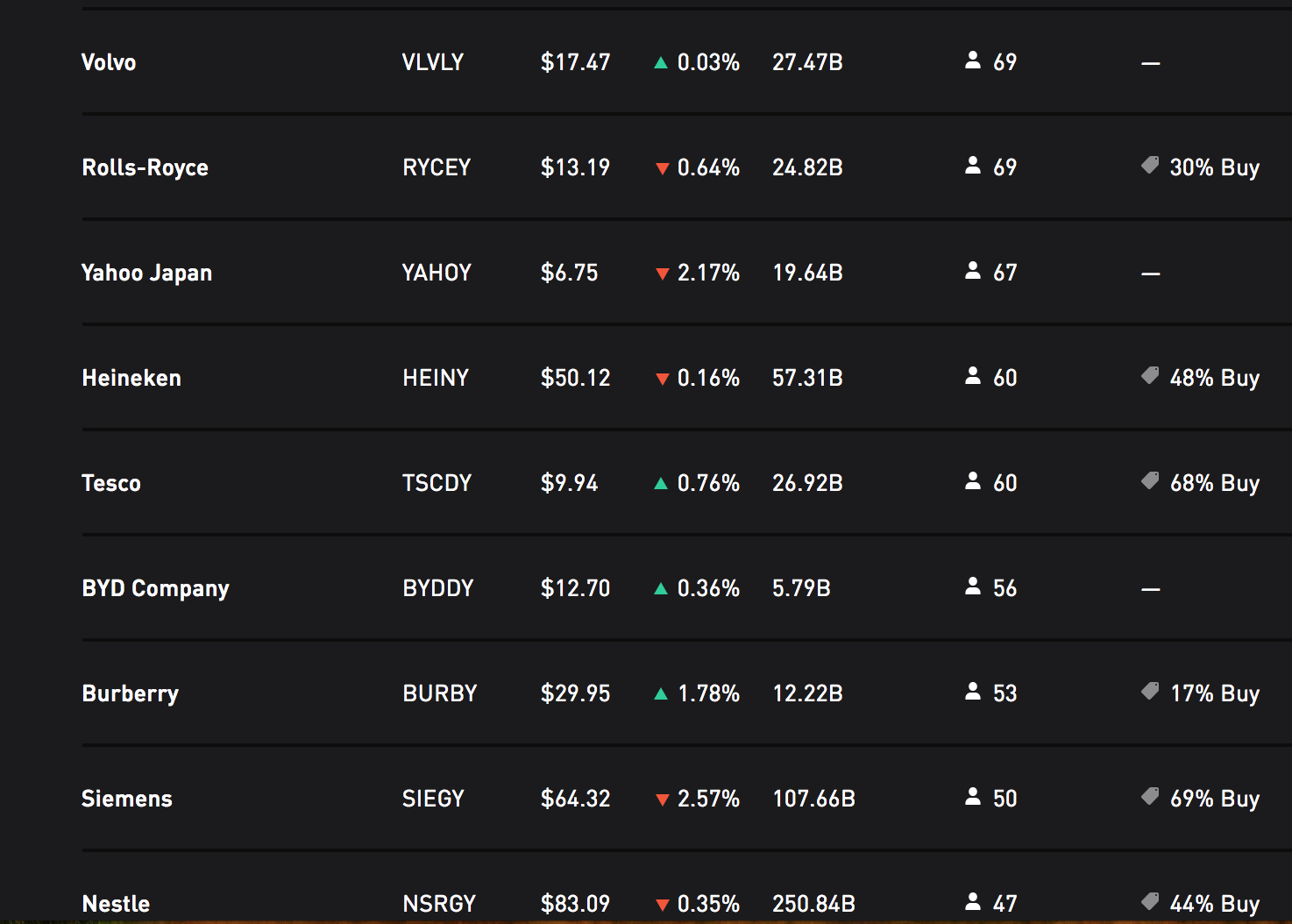Click Yahoo Japan's red down arrow
The image size is (1292, 924).
[663, 274]
